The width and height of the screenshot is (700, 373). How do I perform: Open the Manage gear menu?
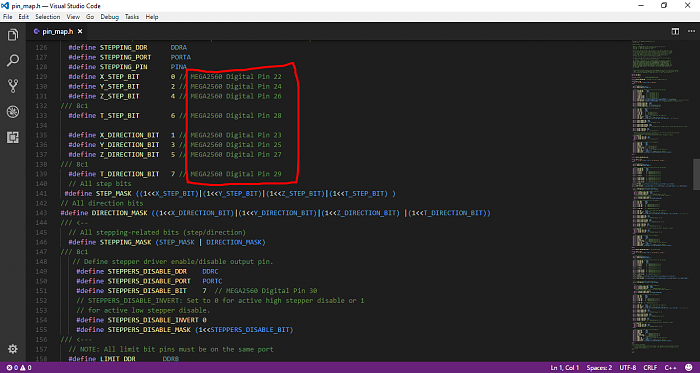coord(13,348)
